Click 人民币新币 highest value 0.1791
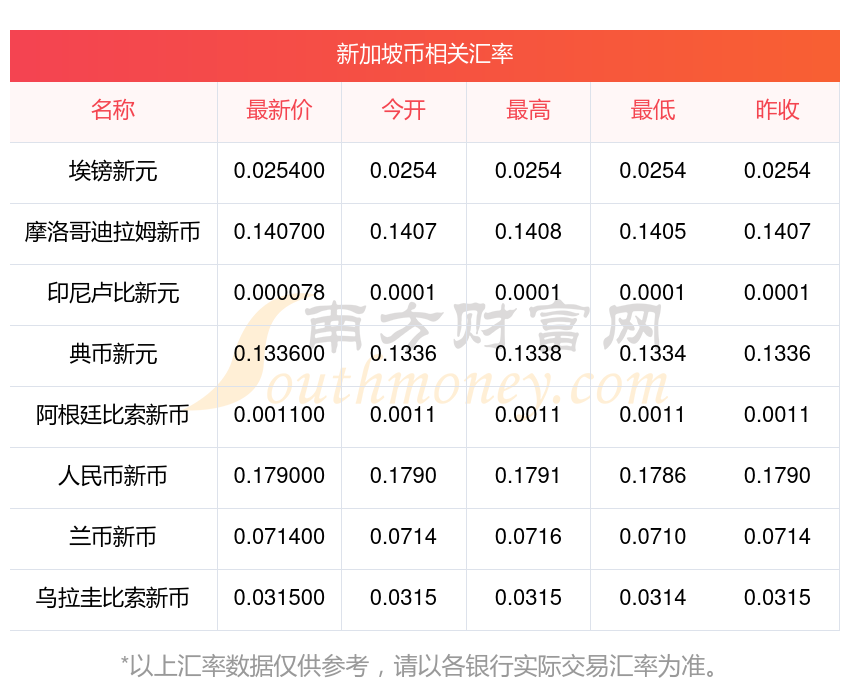The image size is (850, 698). point(528,476)
